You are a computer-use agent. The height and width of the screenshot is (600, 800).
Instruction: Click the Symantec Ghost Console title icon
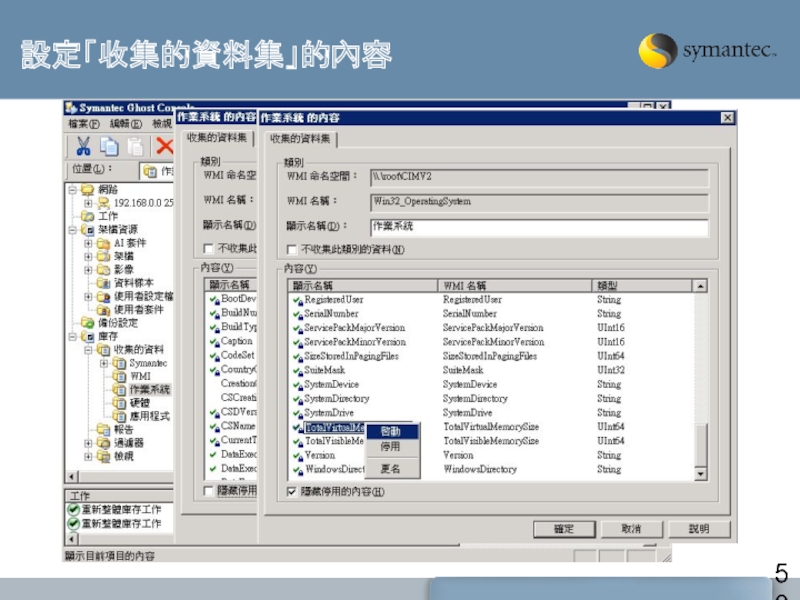[71, 108]
